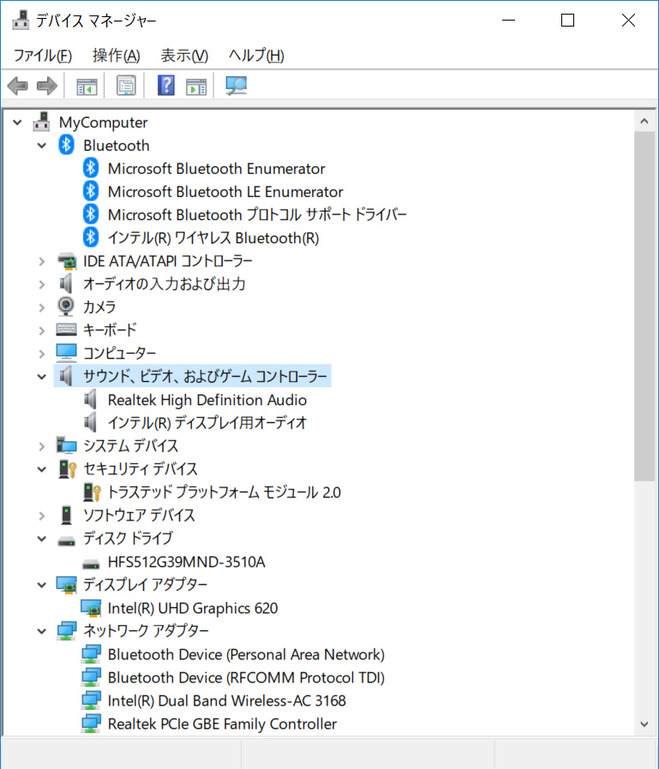Select Bluetooth Device (Personal Area Network)
659x769 pixels.
[246, 654]
